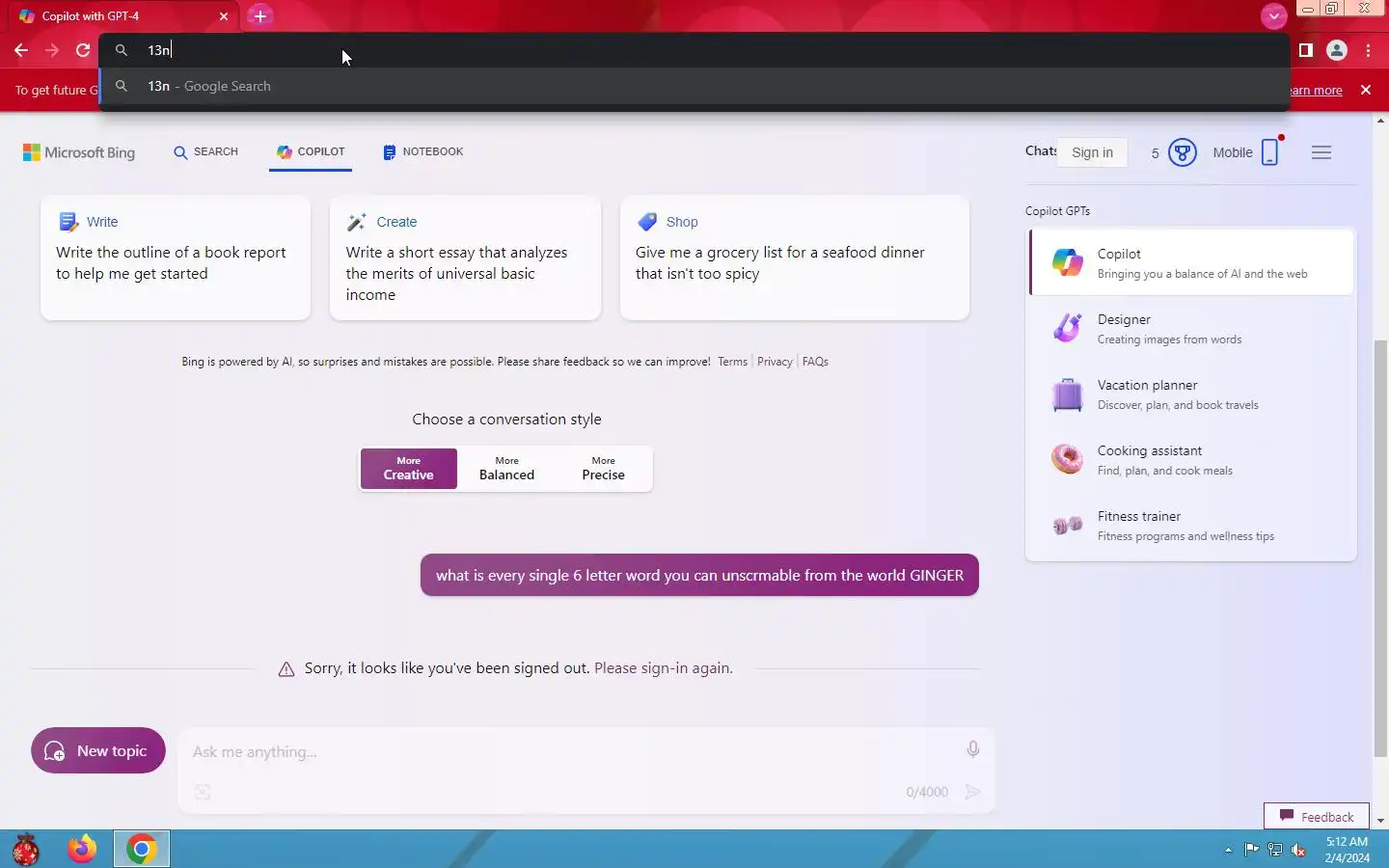The width and height of the screenshot is (1389, 868).
Task: Start a New topic
Action: pos(98,750)
